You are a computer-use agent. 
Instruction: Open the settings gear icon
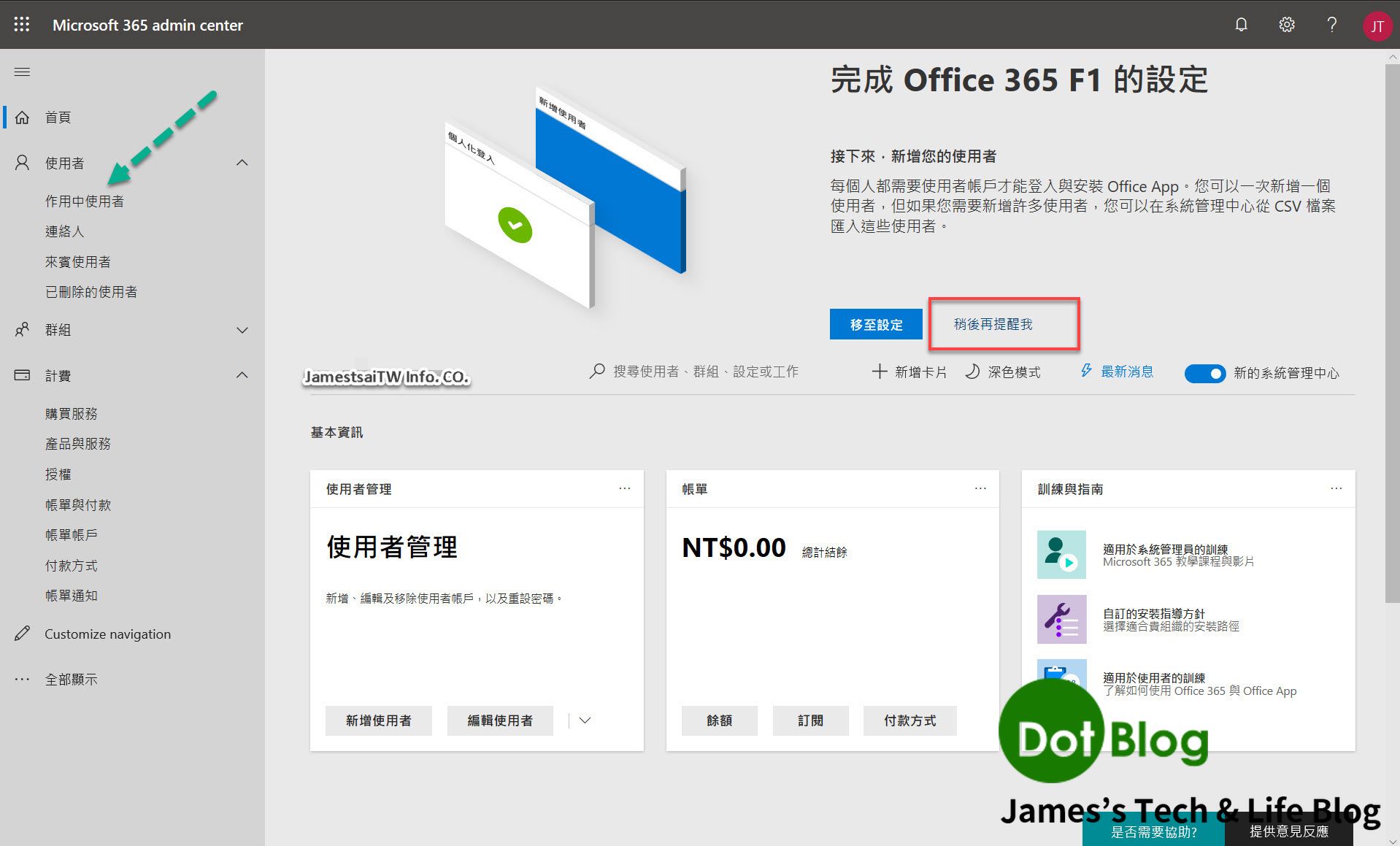tap(1286, 24)
